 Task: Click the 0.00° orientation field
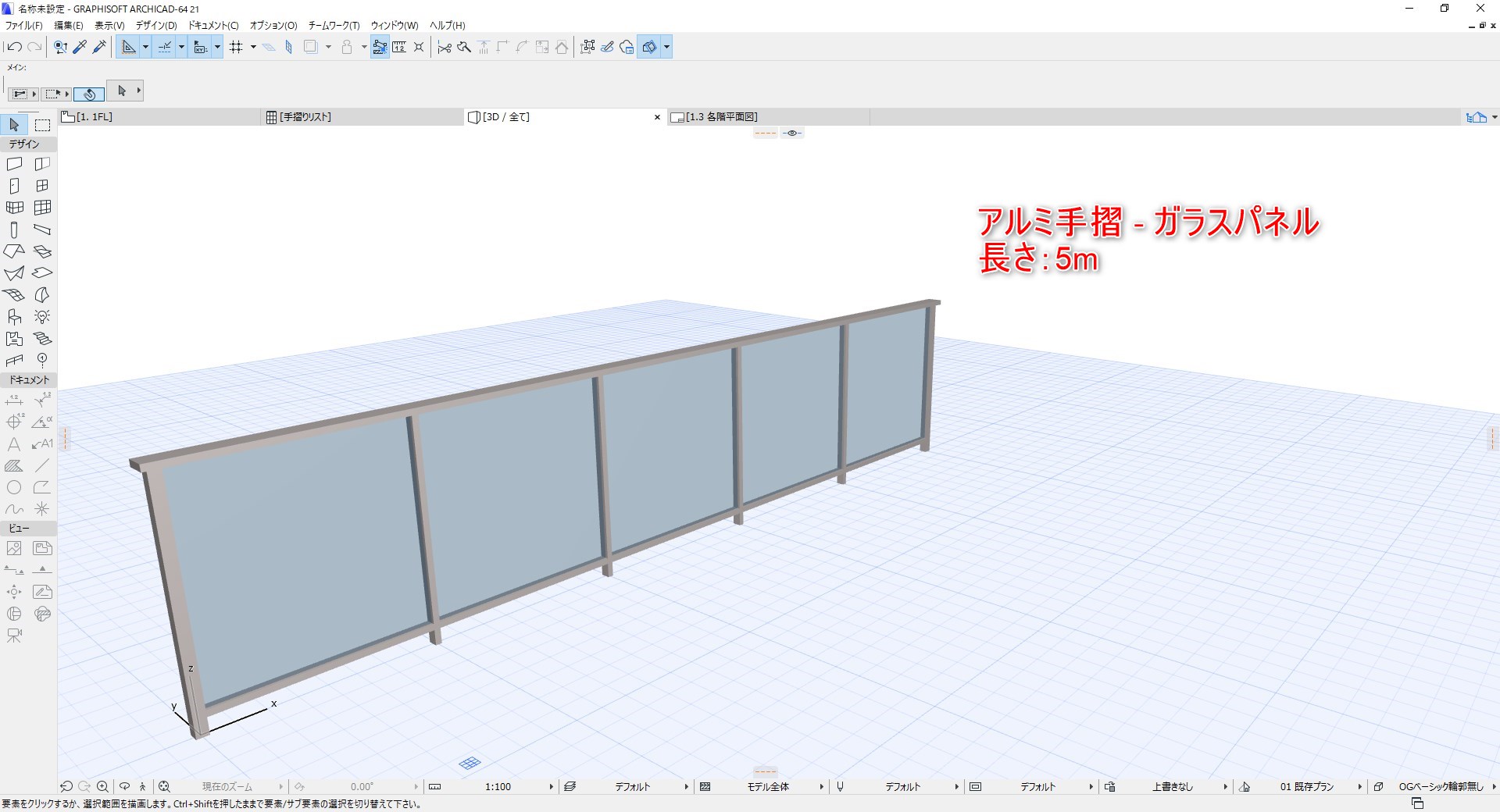coord(361,787)
